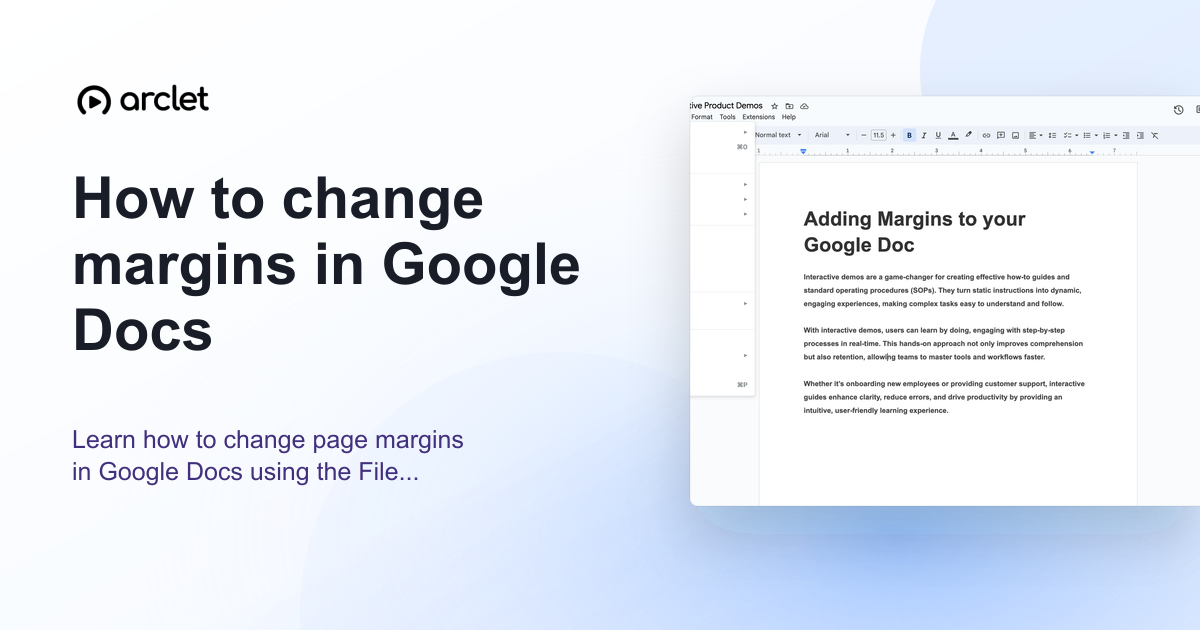1200x630 pixels.
Task: Open the Arial font dropdown
Action: [832, 135]
